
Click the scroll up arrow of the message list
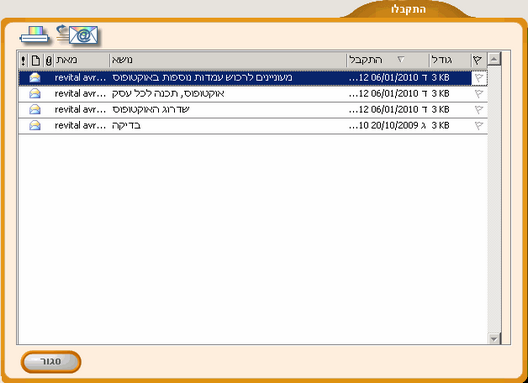(494, 59)
